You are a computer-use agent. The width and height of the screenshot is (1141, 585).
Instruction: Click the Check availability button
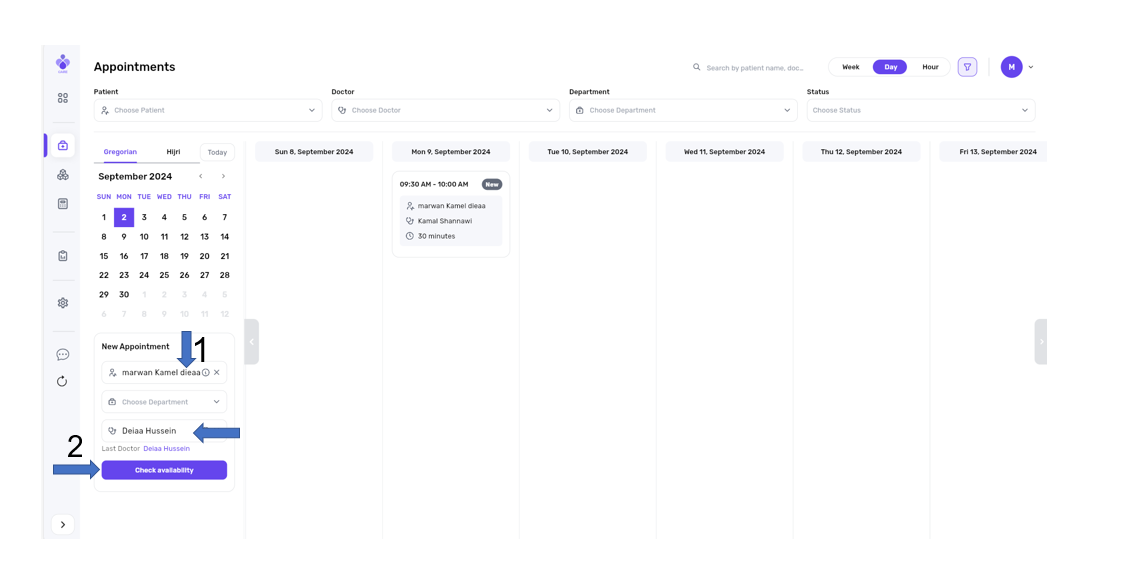coord(164,470)
